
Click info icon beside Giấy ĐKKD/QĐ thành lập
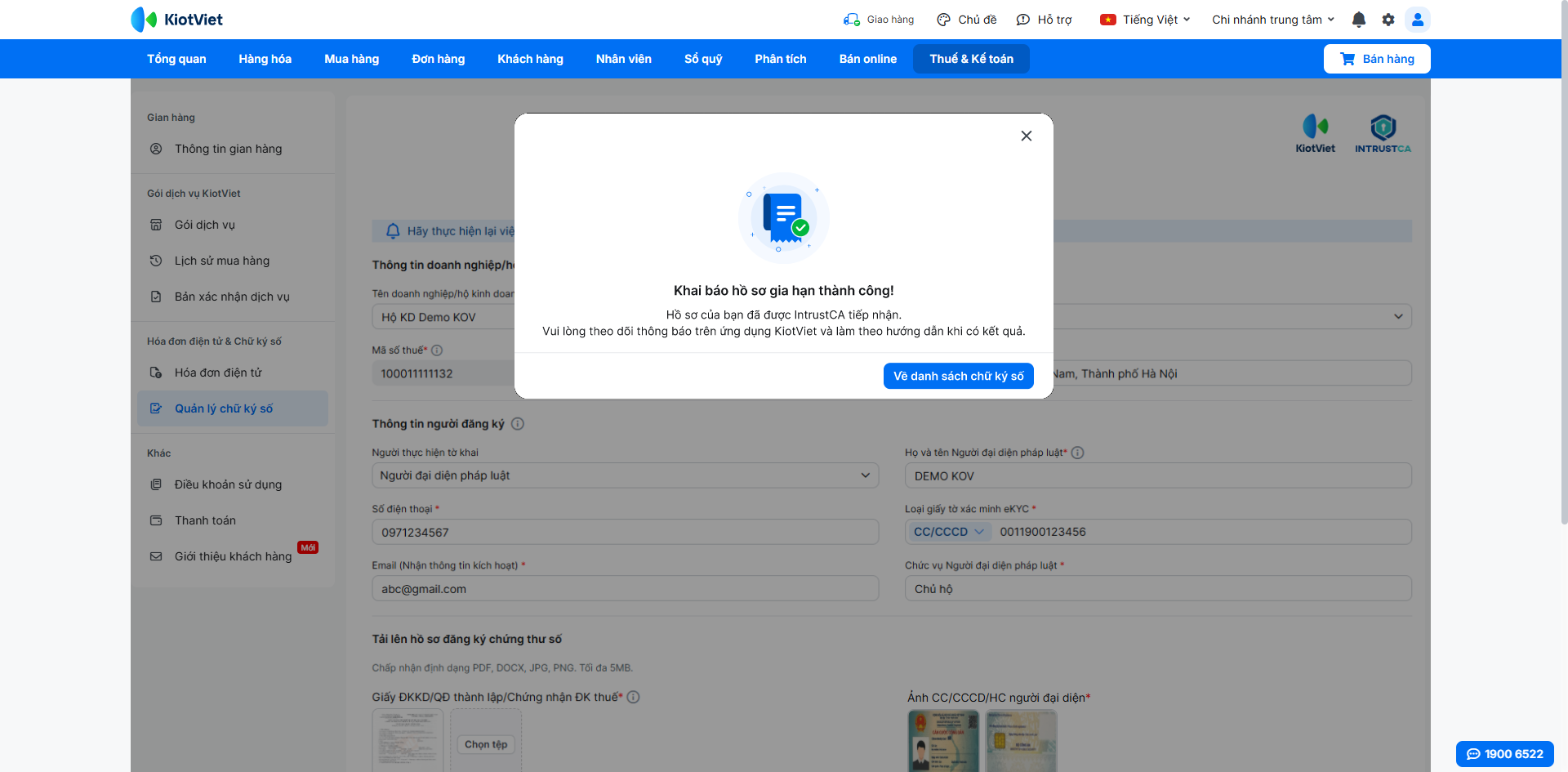tap(634, 697)
